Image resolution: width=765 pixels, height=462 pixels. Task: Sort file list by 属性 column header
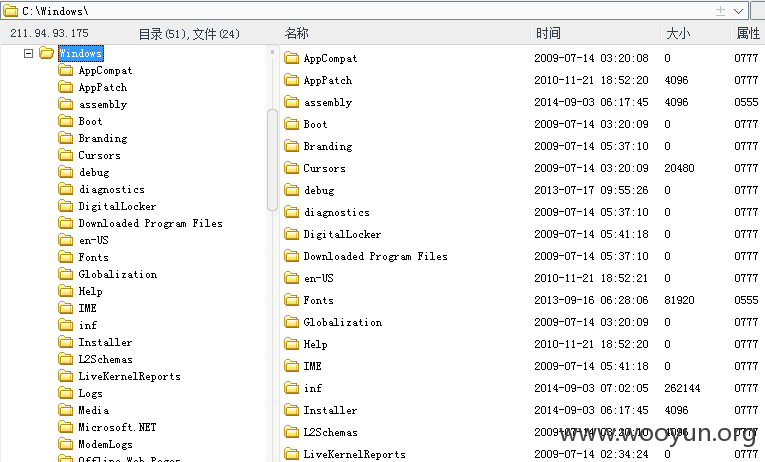click(748, 33)
